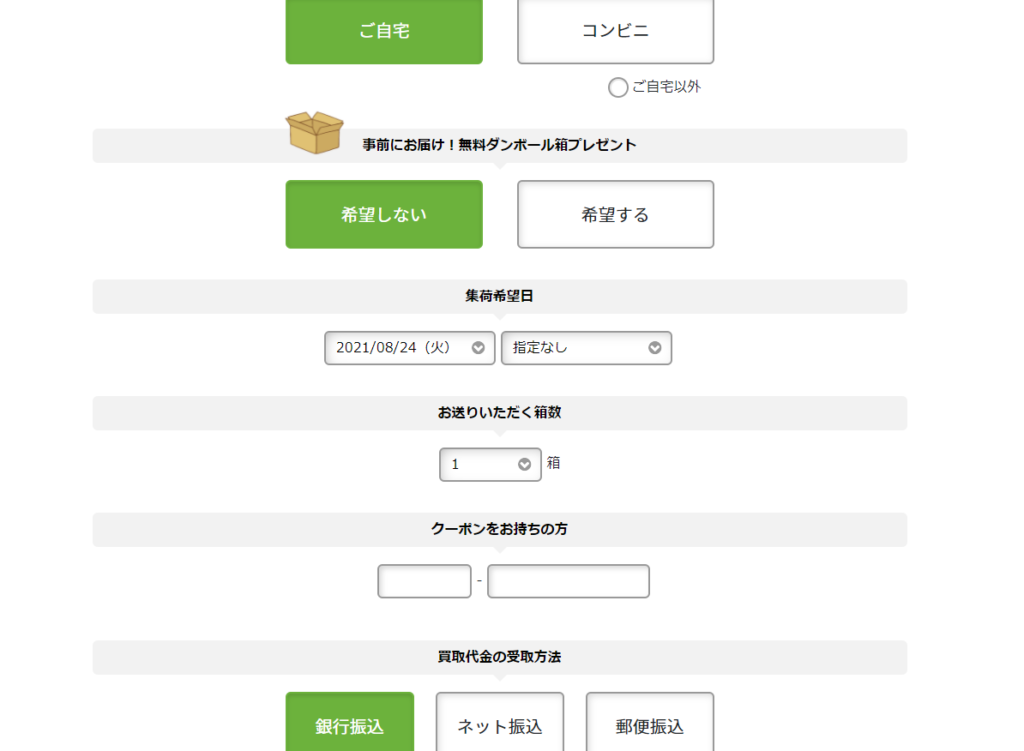The width and height of the screenshot is (1024, 751).
Task: Select 郵便振込 payment method
Action: click(649, 724)
